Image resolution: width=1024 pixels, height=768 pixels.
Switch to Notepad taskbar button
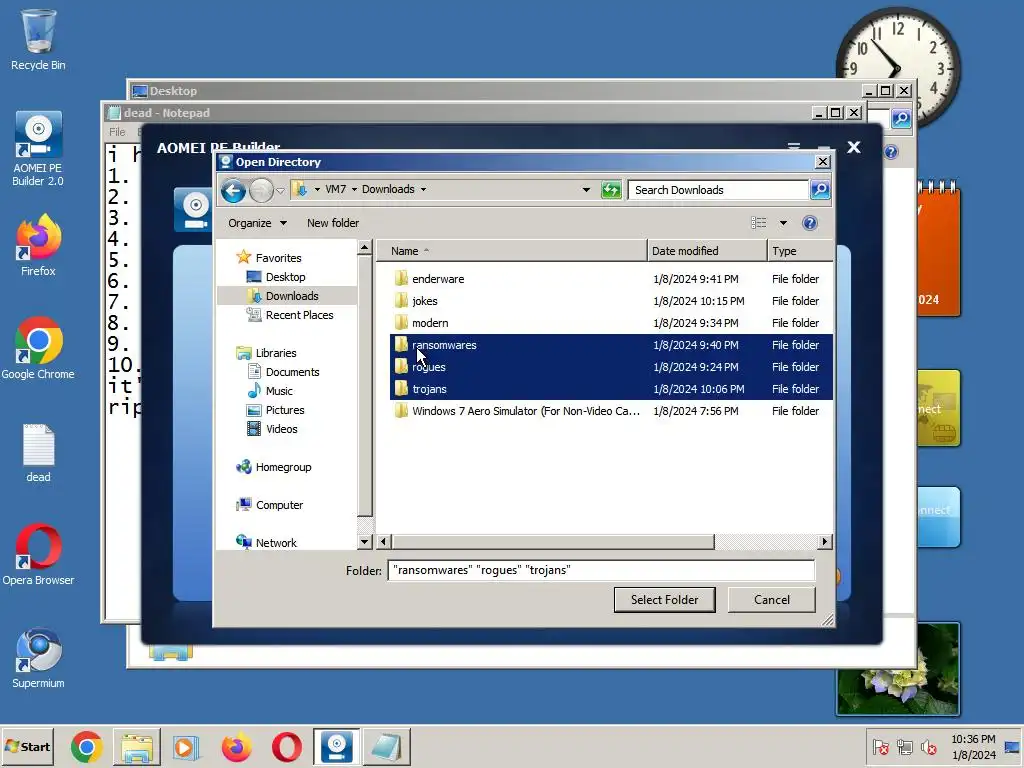click(387, 747)
